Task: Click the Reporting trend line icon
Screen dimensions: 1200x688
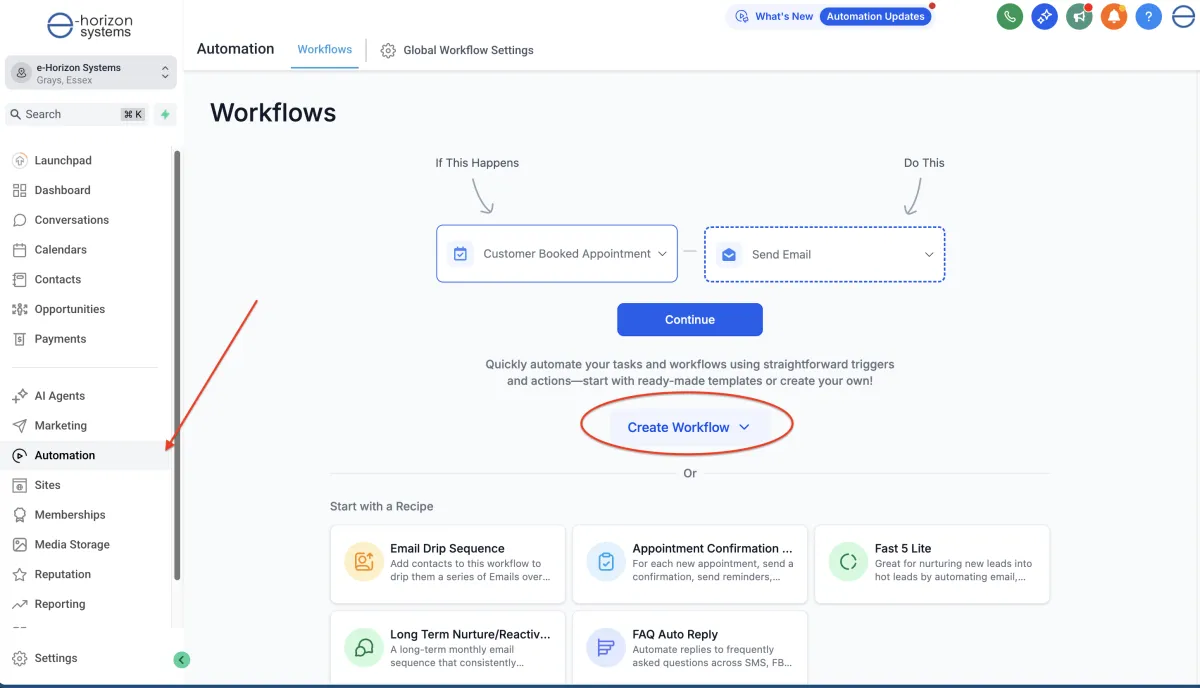Action: pos(20,604)
